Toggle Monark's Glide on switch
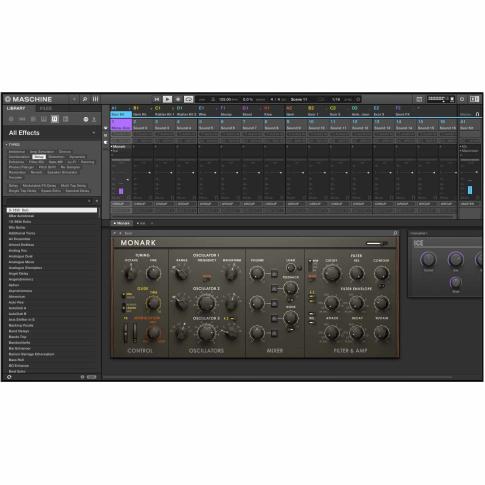 click(x=124, y=295)
